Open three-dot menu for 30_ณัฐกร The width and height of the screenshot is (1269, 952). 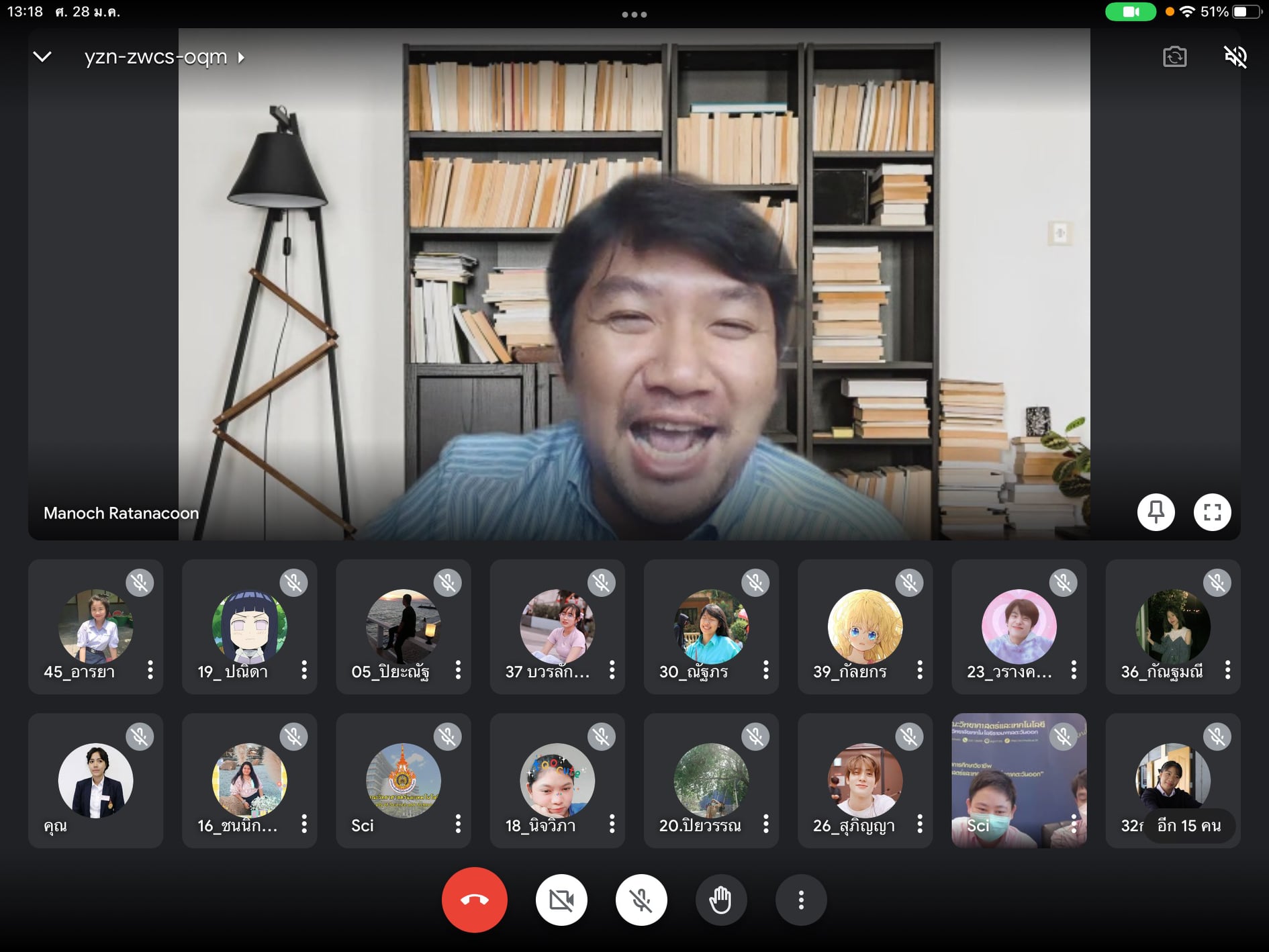point(765,670)
